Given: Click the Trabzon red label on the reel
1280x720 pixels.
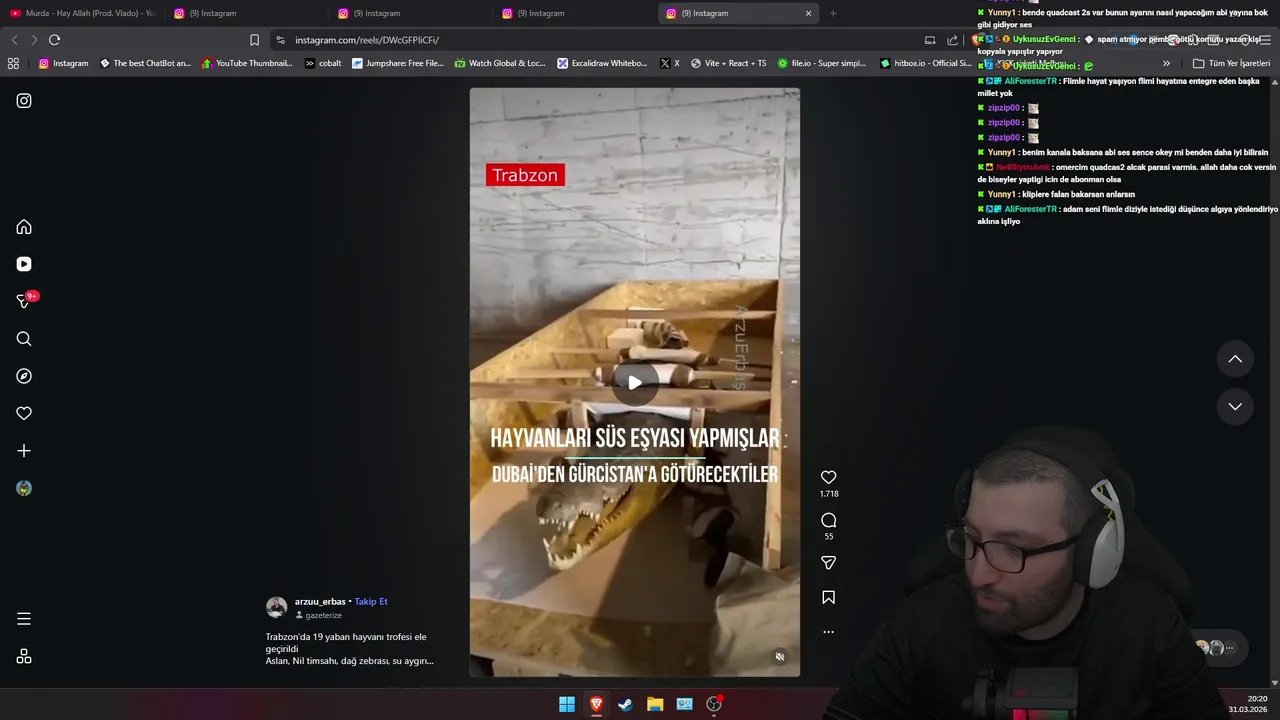Looking at the screenshot, I should click(525, 175).
